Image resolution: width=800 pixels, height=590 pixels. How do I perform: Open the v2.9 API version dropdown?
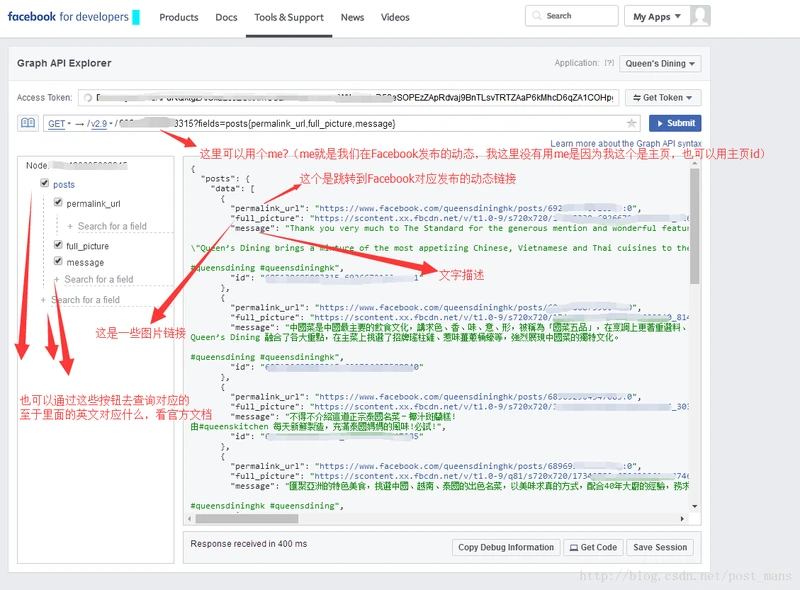pyautogui.click(x=101, y=124)
